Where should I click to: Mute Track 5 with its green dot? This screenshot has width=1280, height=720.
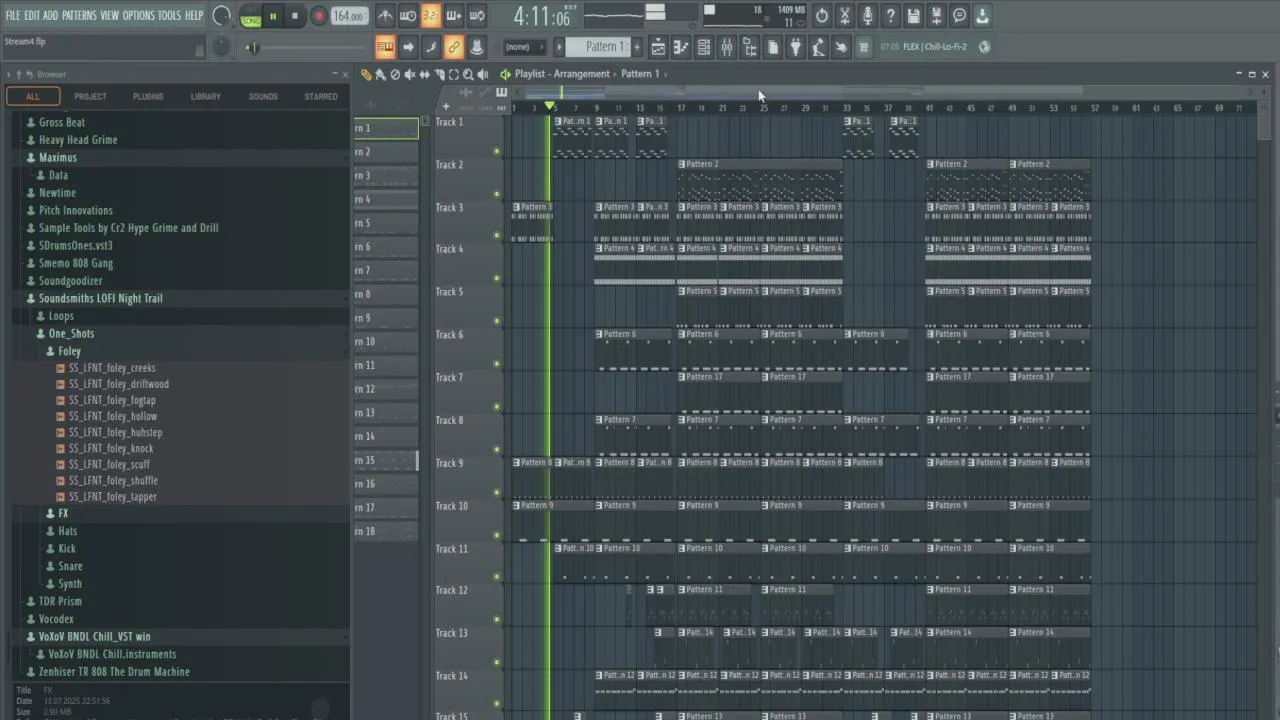click(x=497, y=321)
